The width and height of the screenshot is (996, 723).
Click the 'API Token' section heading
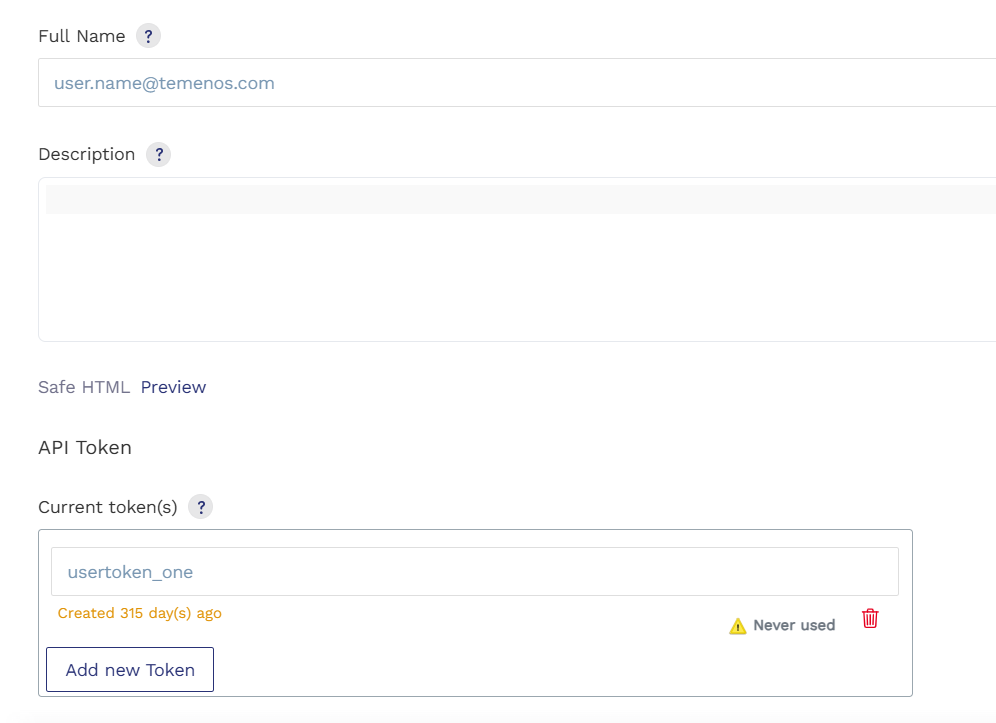[x=85, y=447]
